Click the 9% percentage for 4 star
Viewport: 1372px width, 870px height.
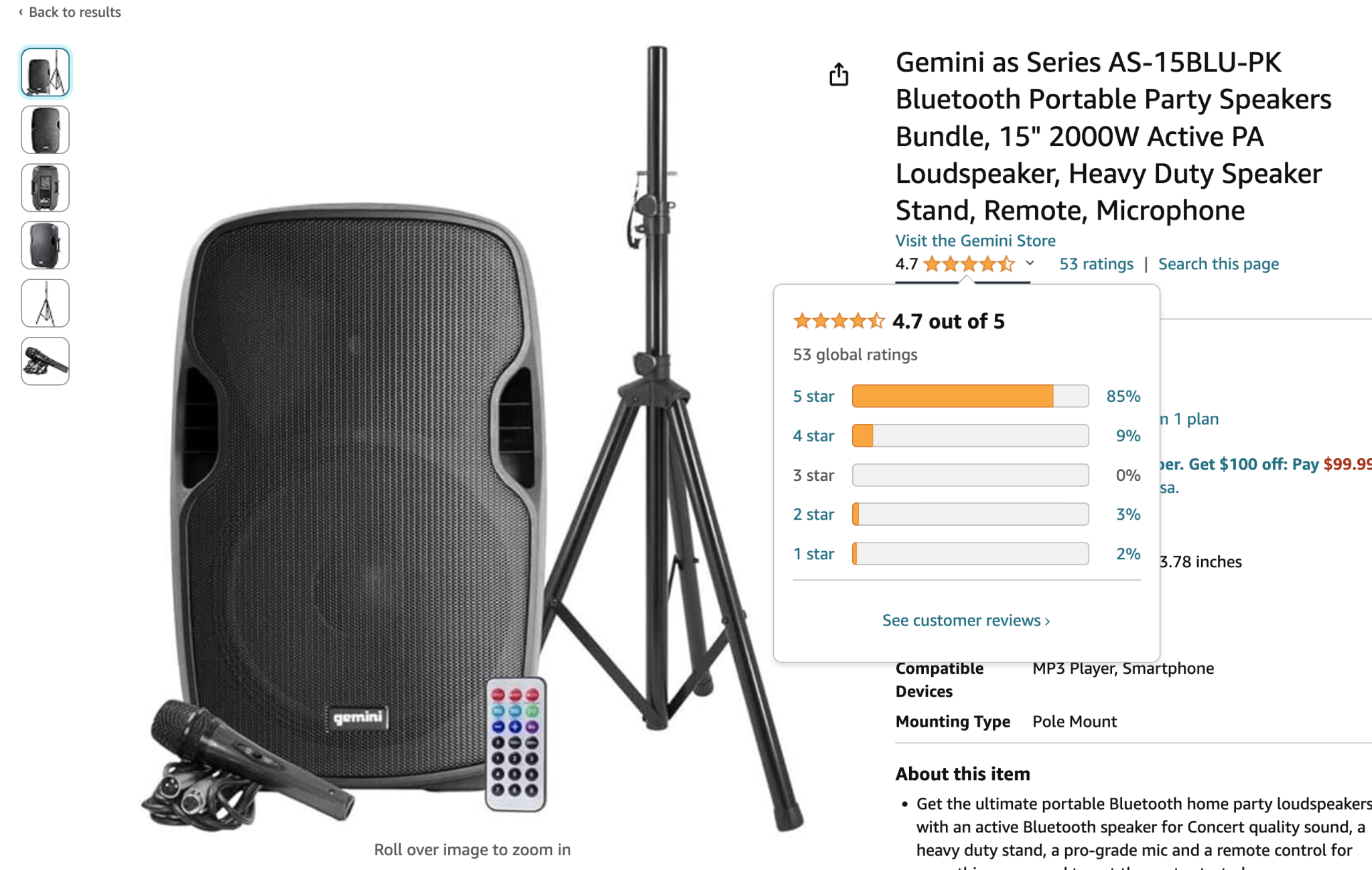pos(1128,436)
